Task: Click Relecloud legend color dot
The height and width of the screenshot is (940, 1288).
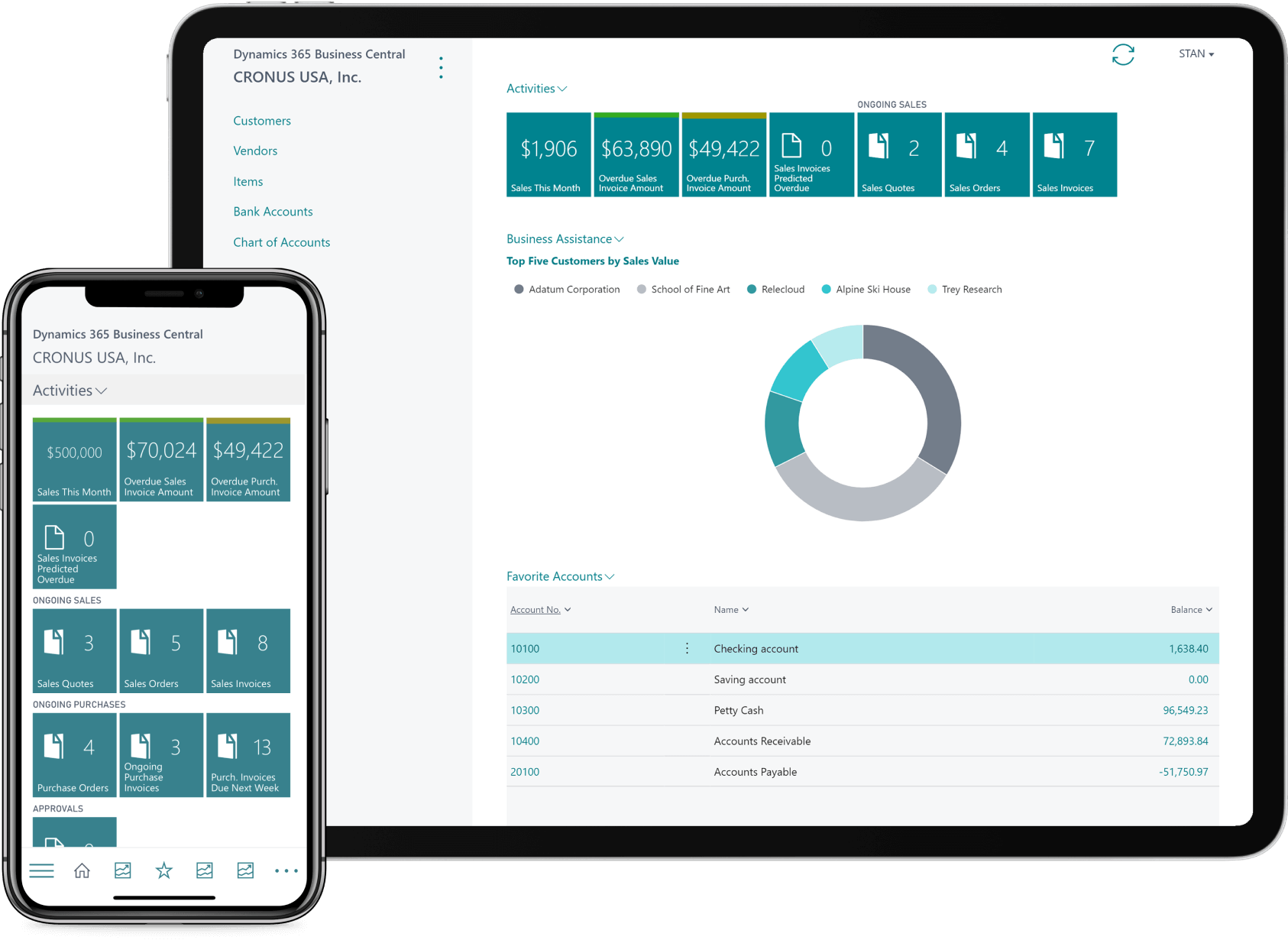Action: point(752,289)
